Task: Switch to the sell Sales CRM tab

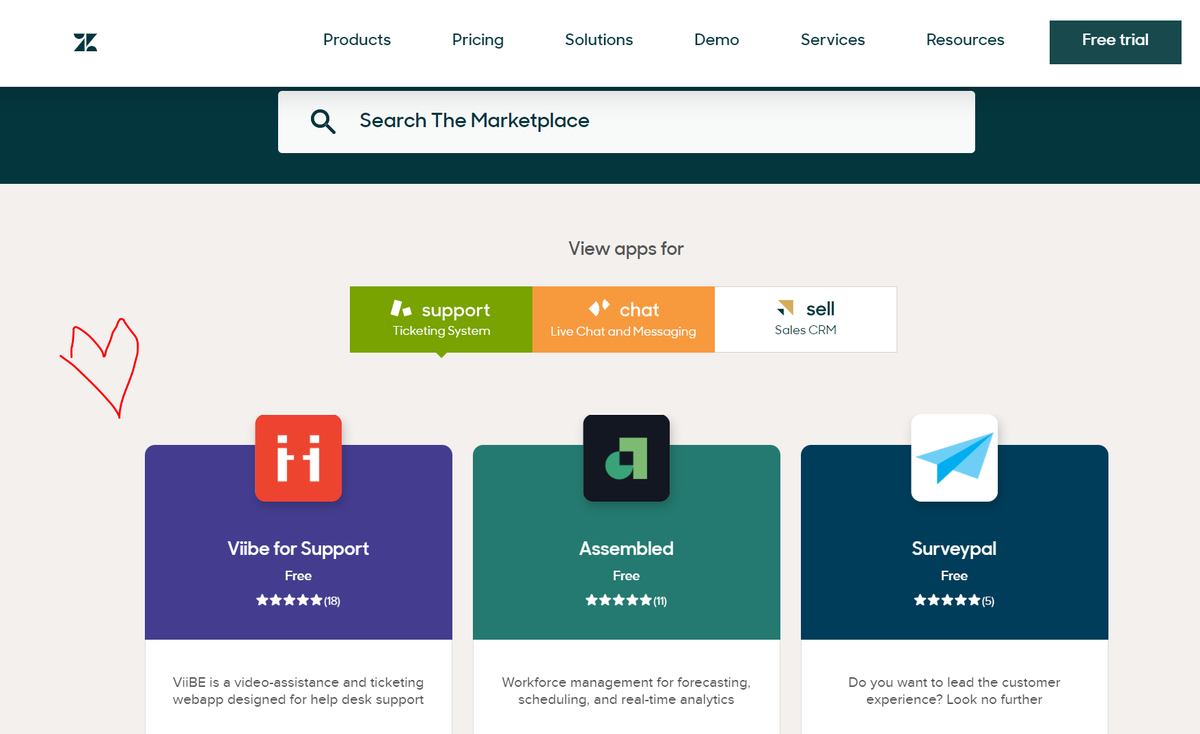Action: pos(806,319)
